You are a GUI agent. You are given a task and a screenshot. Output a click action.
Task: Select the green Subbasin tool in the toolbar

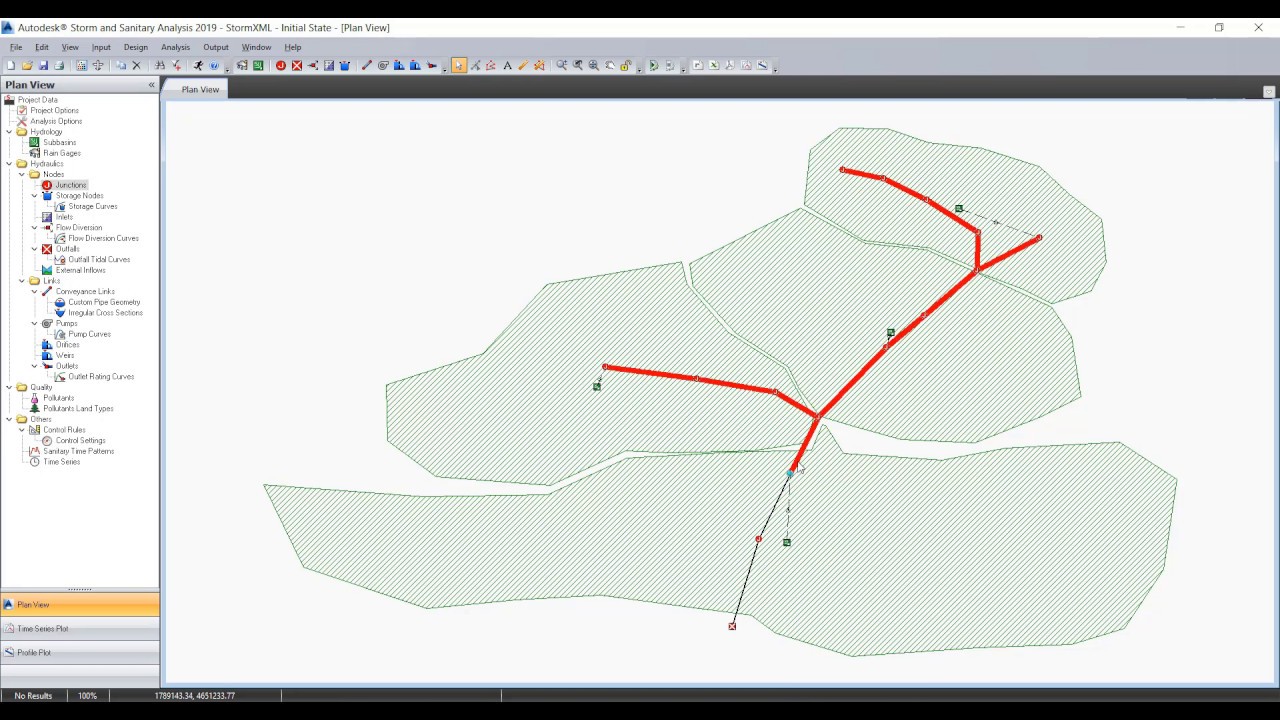(258, 66)
